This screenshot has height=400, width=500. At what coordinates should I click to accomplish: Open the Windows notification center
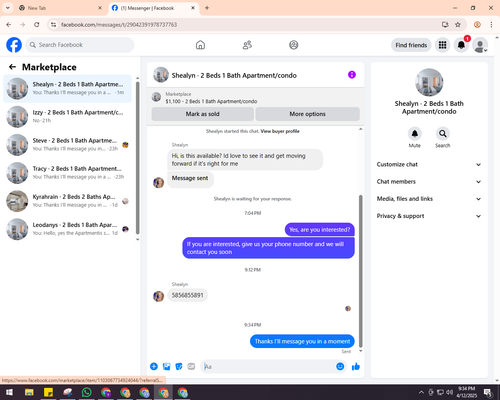(x=488, y=392)
